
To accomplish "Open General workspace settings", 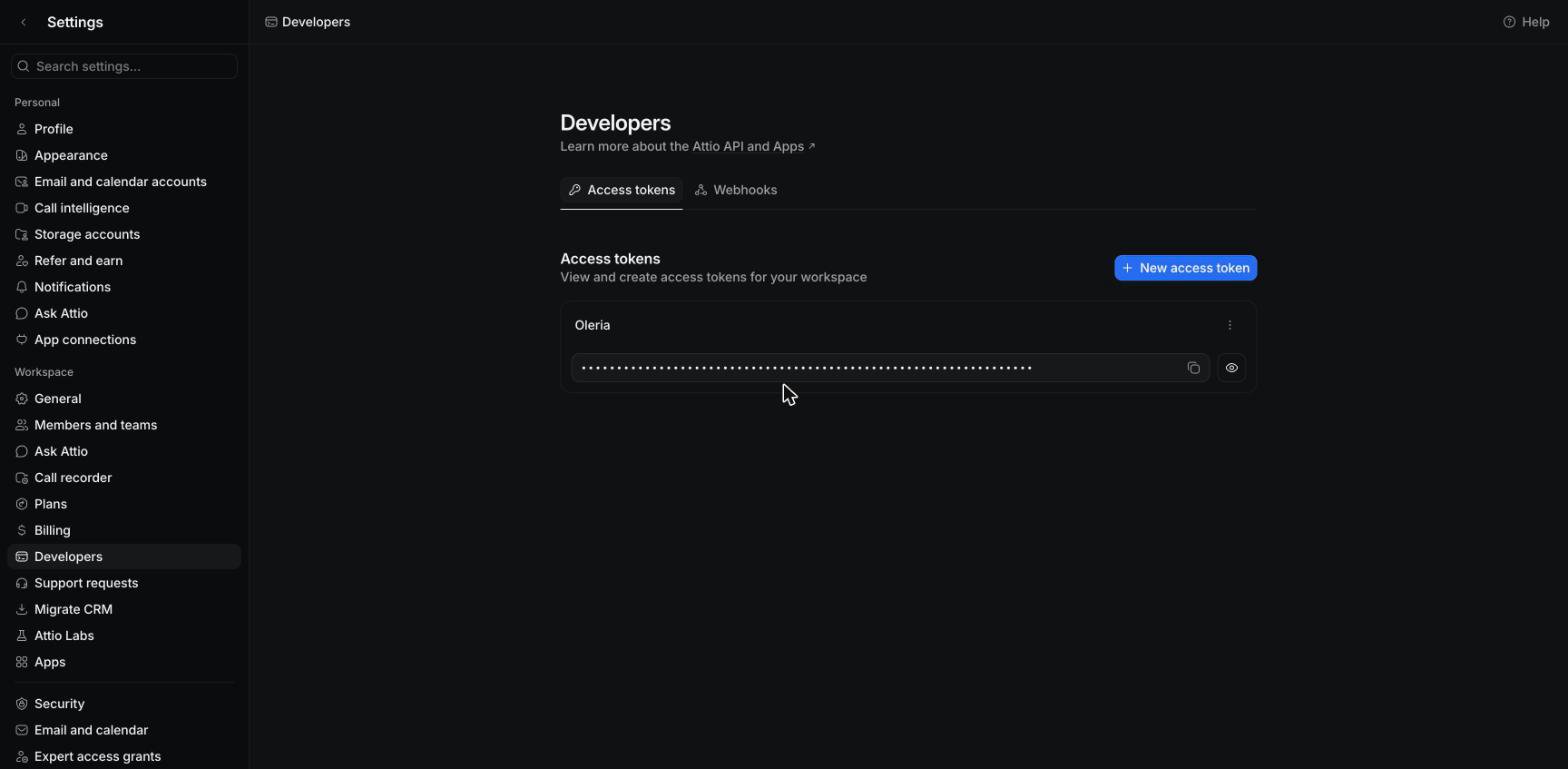I will click(x=124, y=398).
